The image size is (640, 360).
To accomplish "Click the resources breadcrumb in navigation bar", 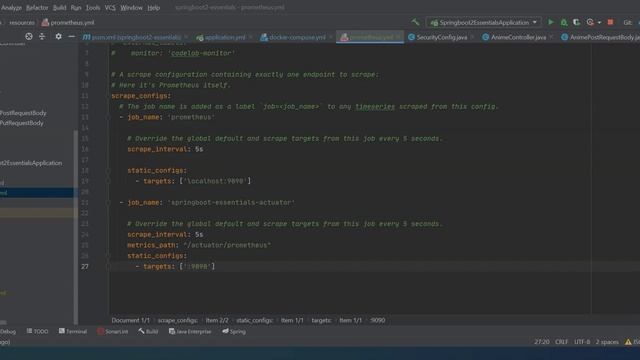I will point(22,23).
